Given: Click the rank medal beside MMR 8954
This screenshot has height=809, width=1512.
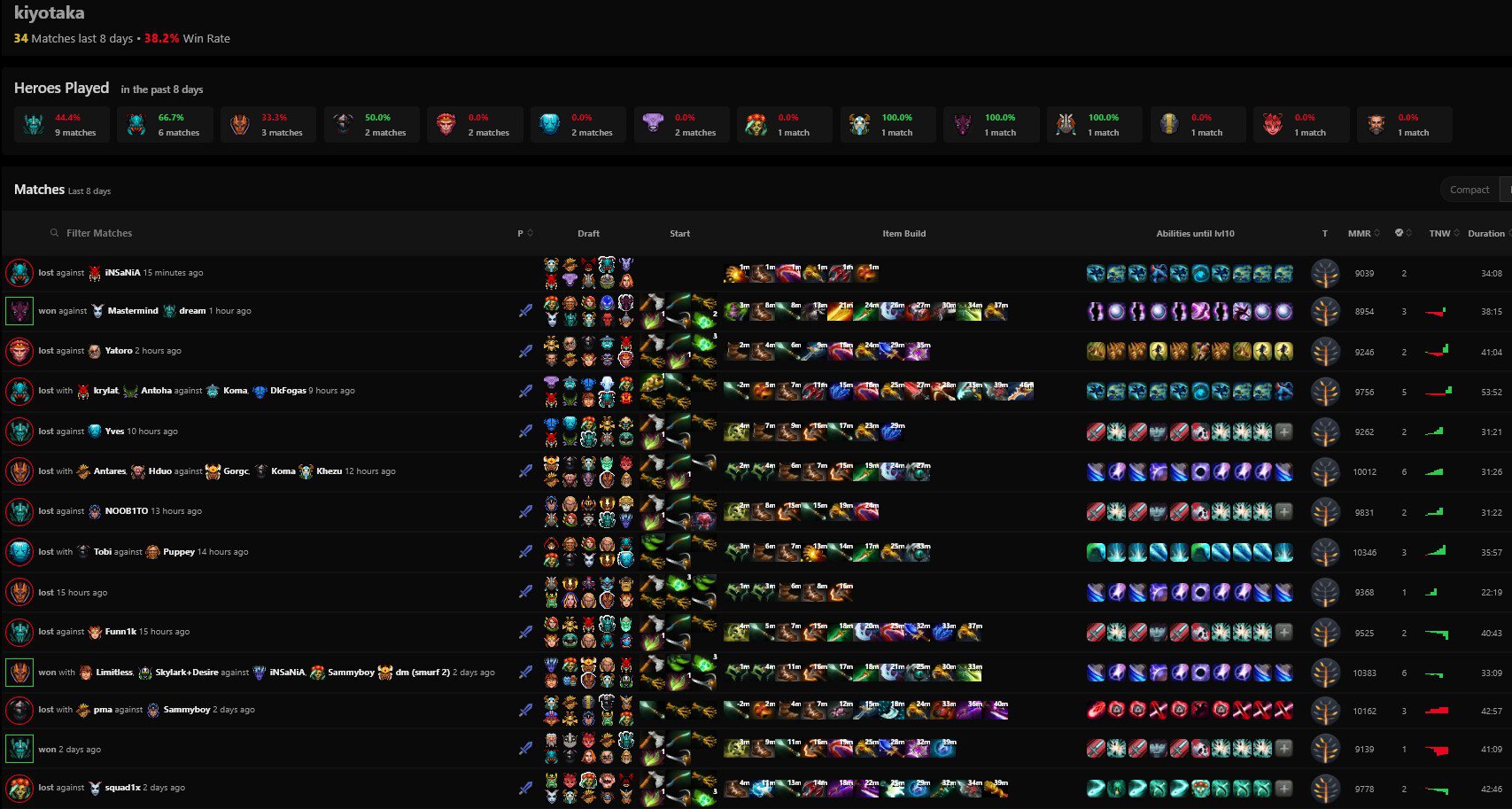Looking at the screenshot, I should coord(1325,312).
